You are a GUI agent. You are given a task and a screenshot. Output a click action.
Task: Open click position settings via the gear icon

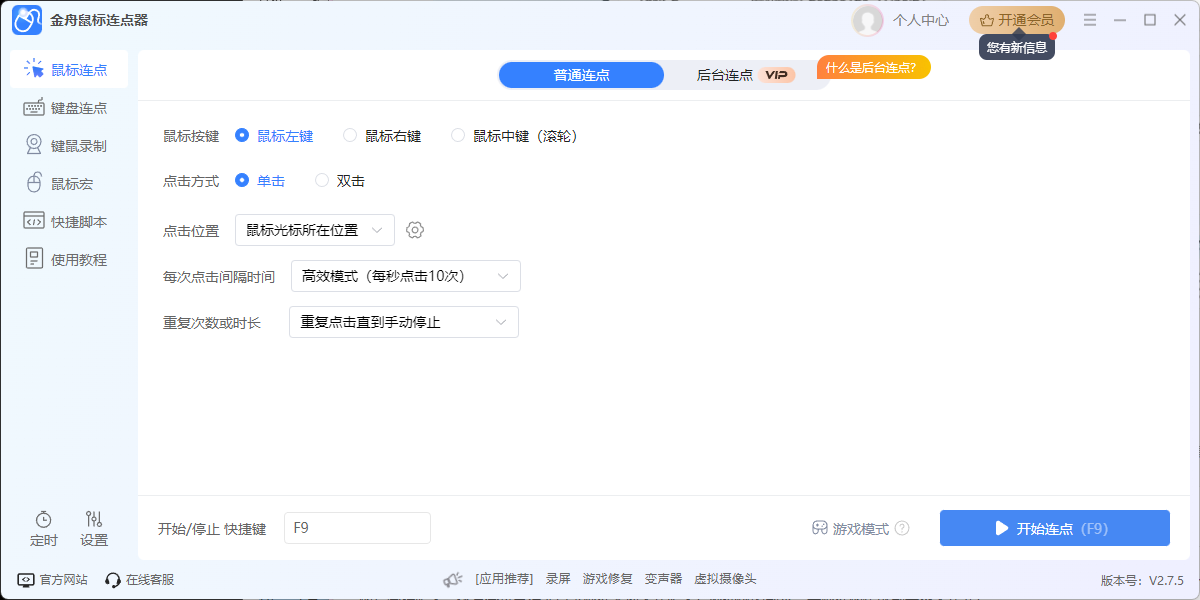pyautogui.click(x=414, y=229)
